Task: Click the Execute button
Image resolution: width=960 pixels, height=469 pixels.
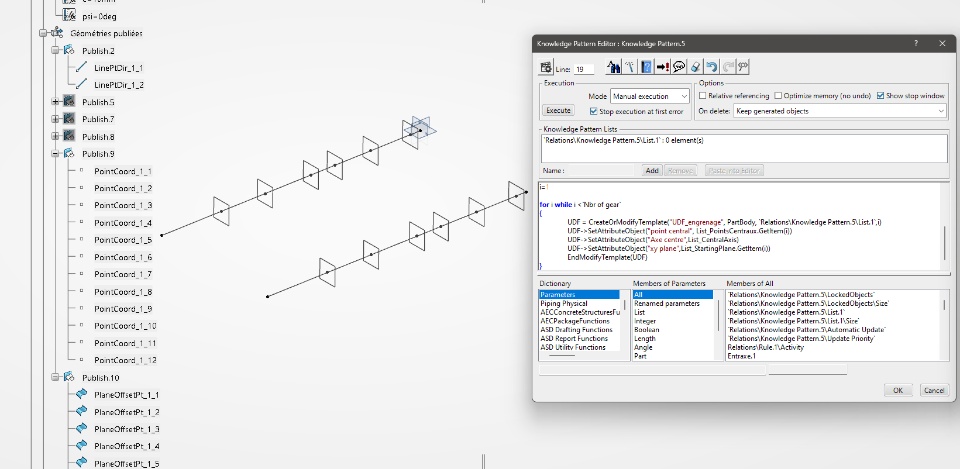Action: [x=558, y=111]
